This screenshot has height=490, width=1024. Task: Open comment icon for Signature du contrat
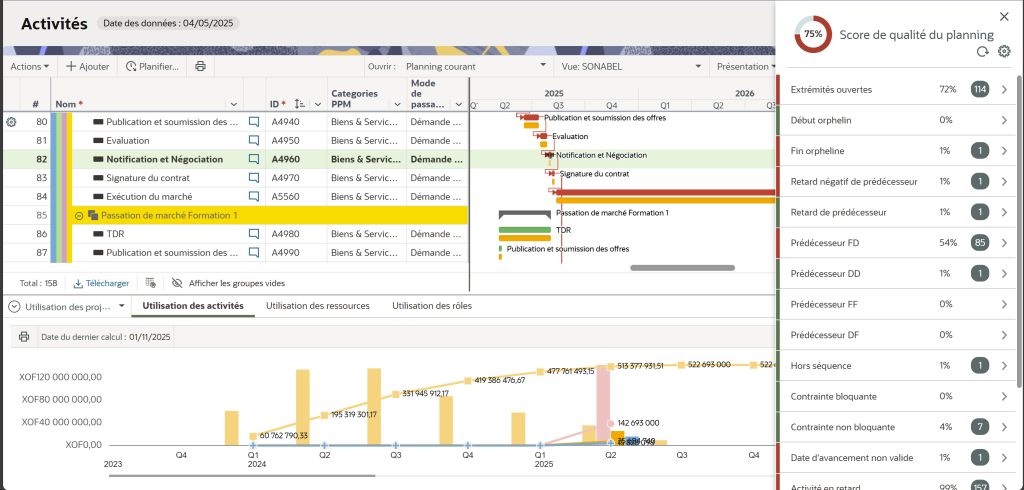254,177
